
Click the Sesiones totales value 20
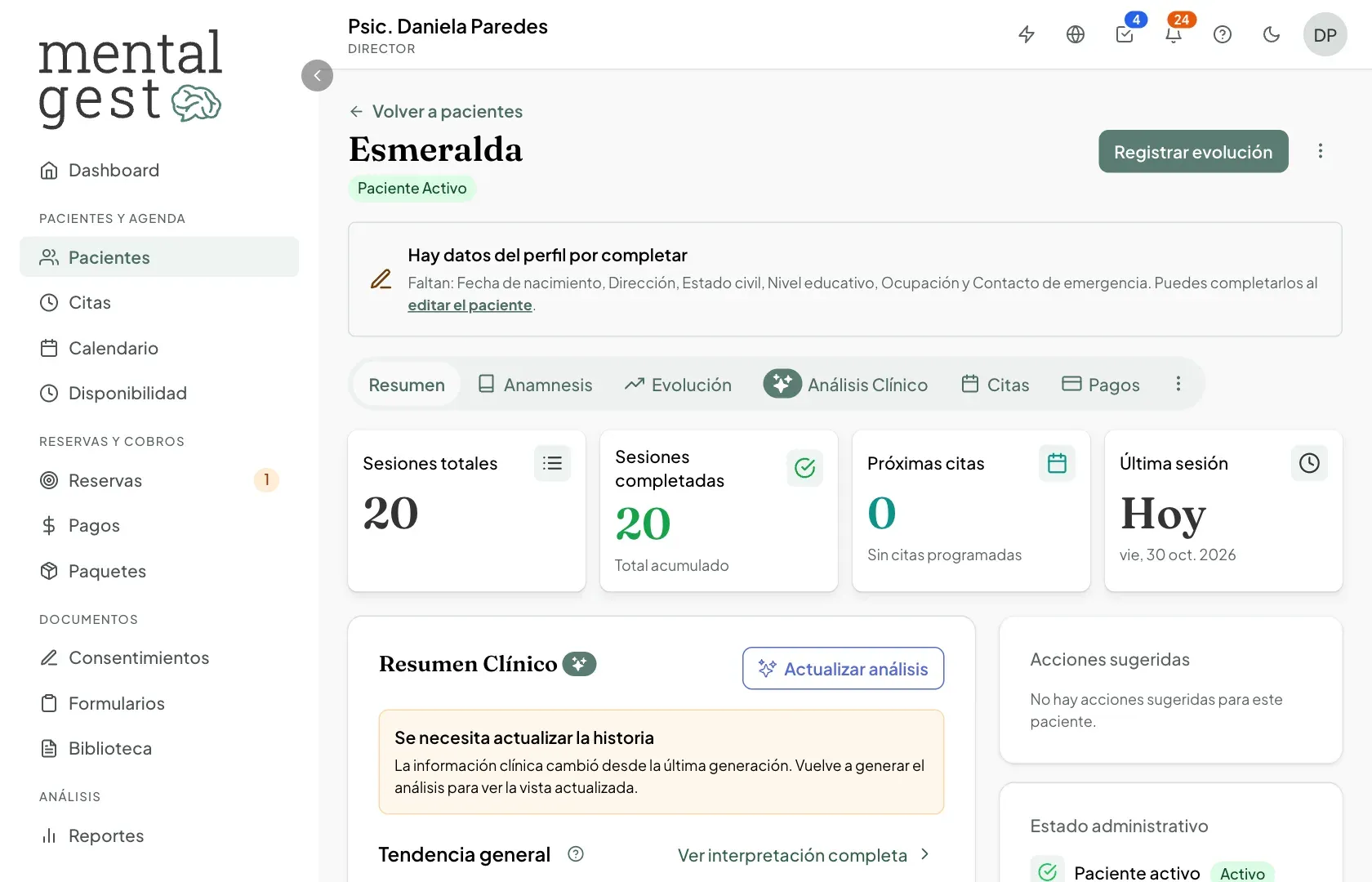click(390, 513)
